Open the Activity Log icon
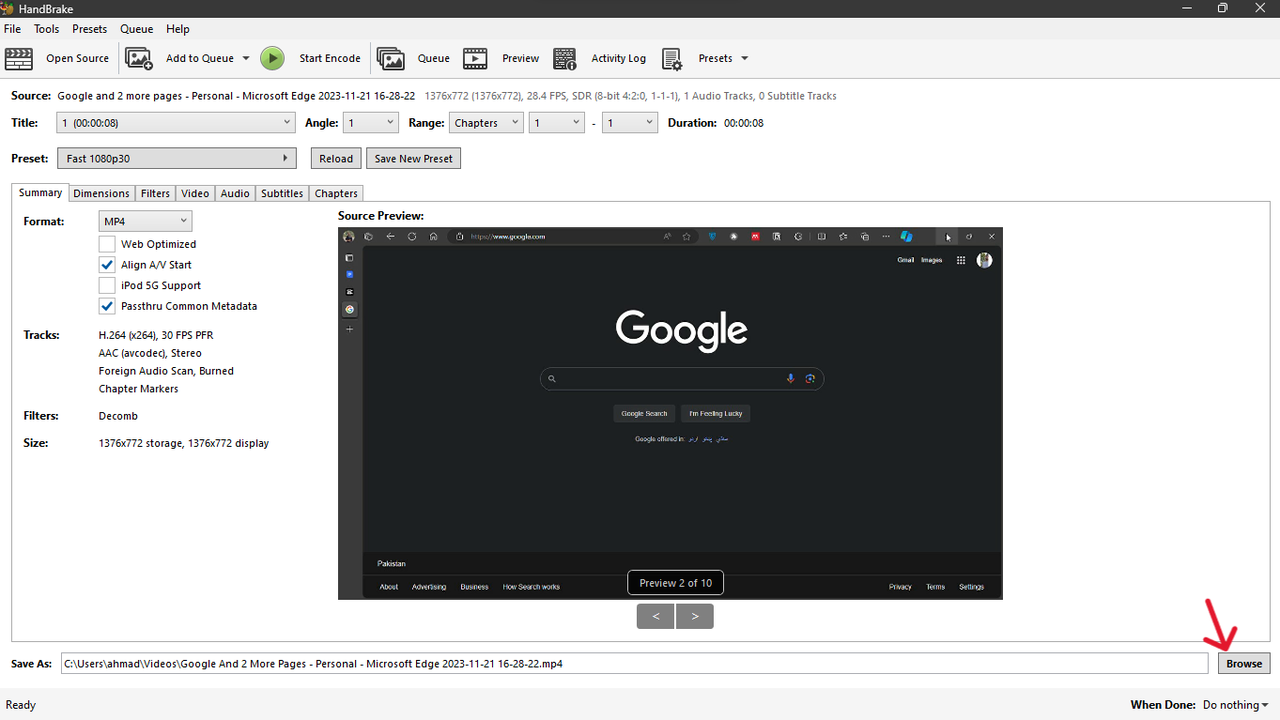Screen dimensions: 1280x720 [x=565, y=58]
